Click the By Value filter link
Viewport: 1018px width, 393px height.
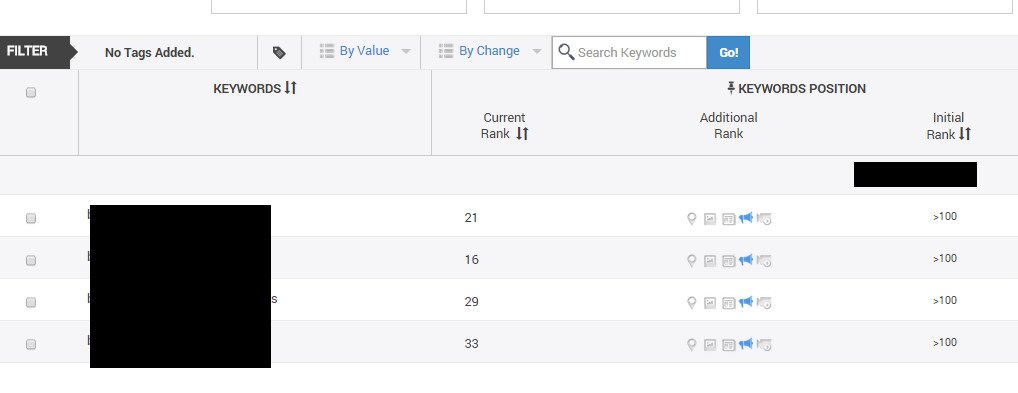click(x=364, y=51)
